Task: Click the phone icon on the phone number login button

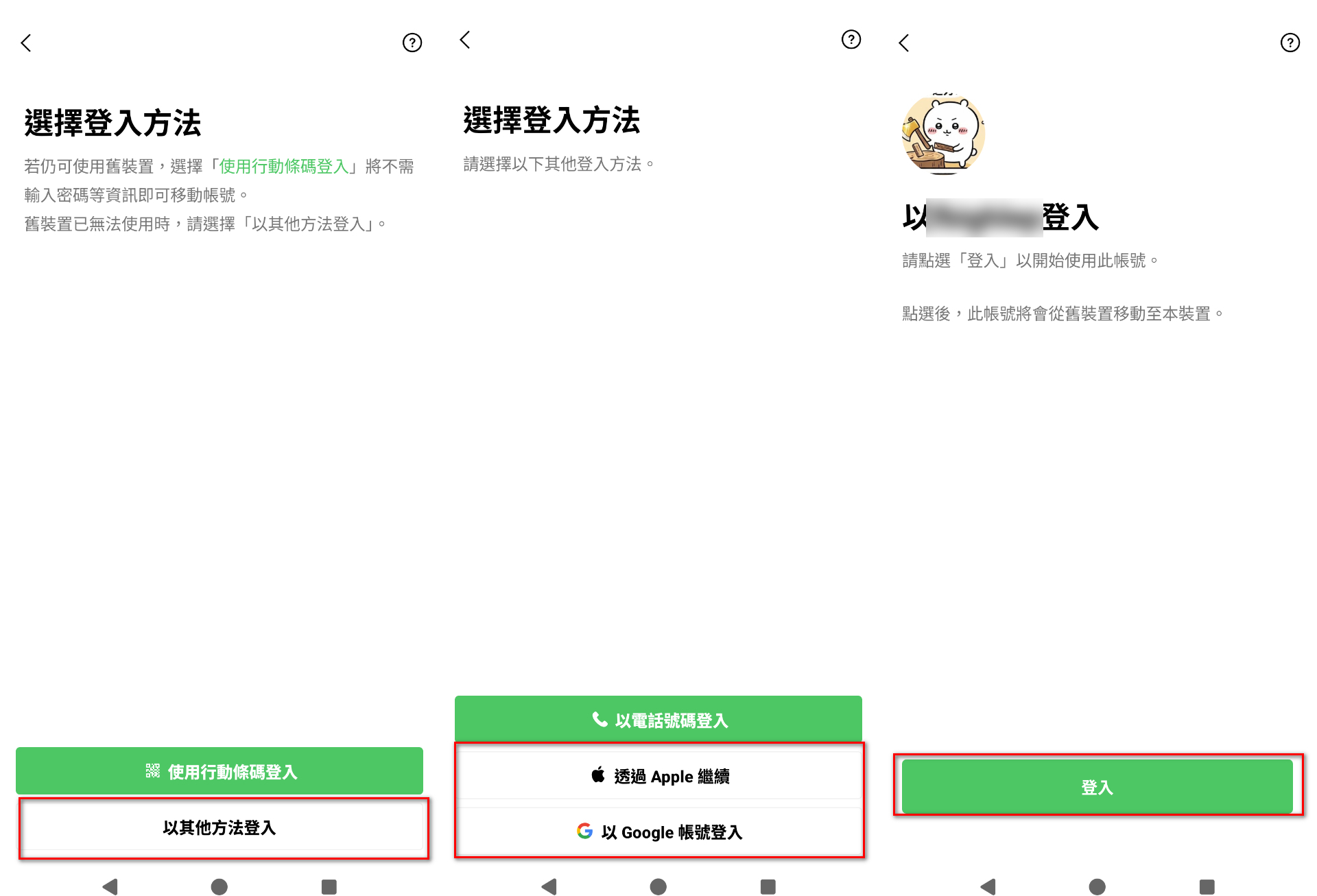Action: (x=600, y=720)
